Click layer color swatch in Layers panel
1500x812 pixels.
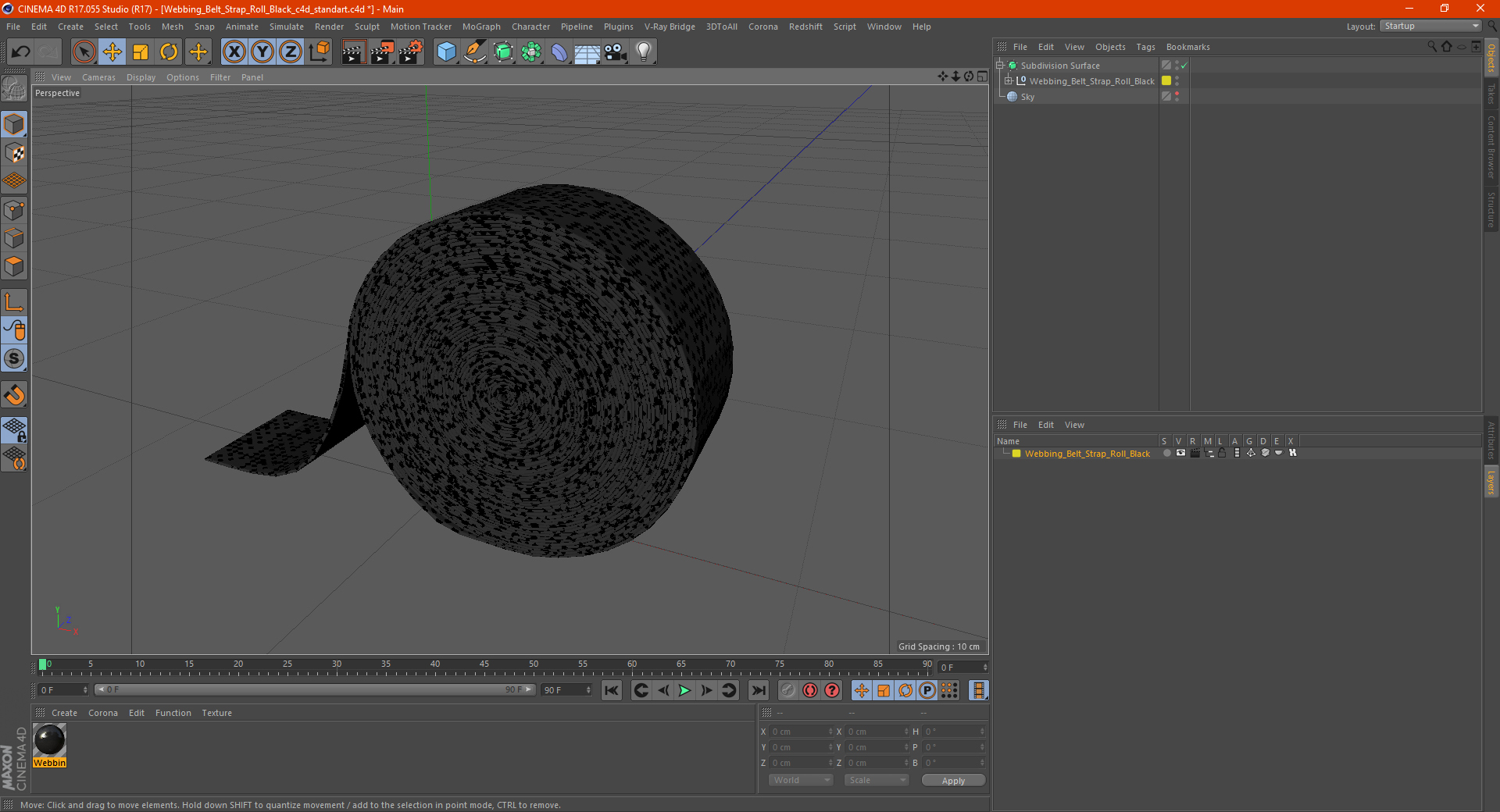click(1016, 454)
